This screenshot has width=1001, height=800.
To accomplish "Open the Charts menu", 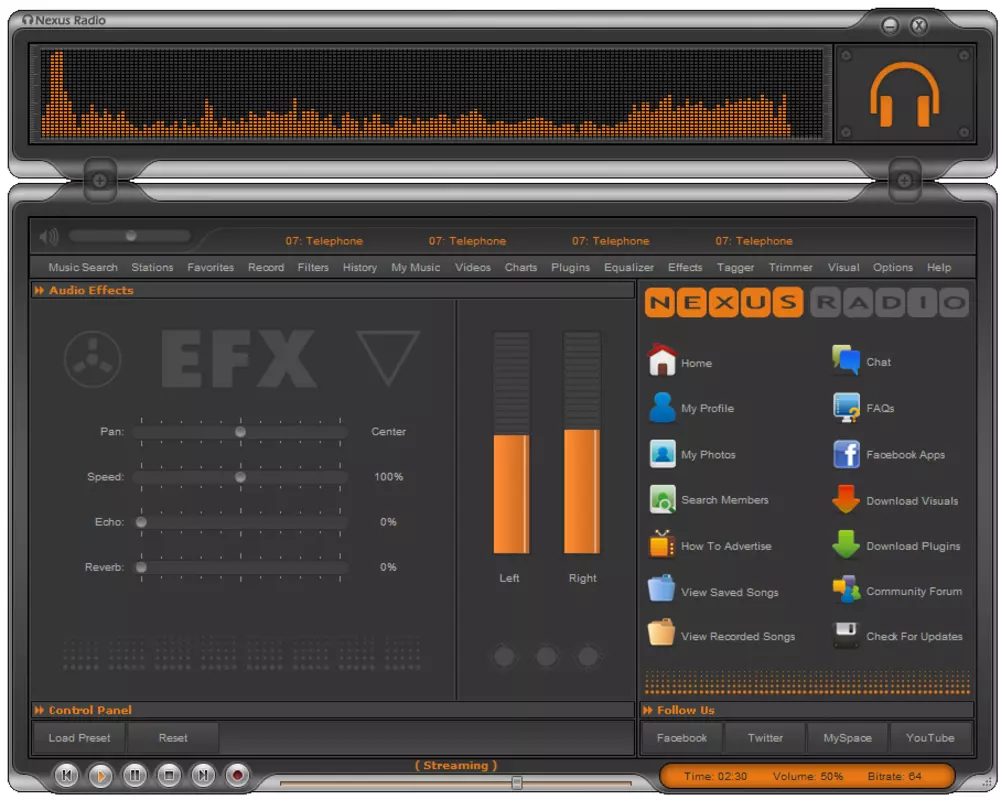I will tap(520, 268).
